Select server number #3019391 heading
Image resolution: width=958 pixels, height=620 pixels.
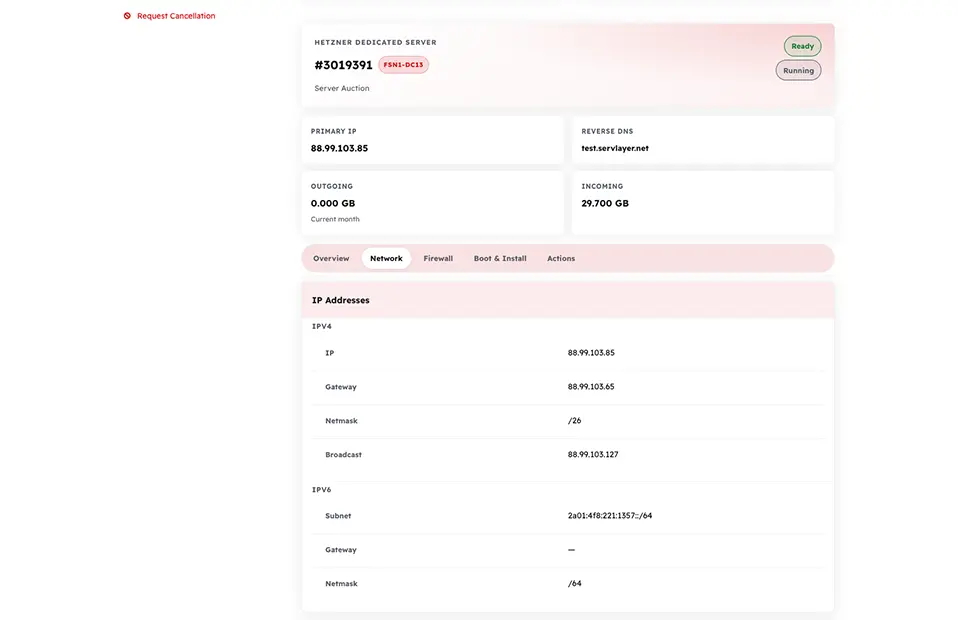[343, 65]
